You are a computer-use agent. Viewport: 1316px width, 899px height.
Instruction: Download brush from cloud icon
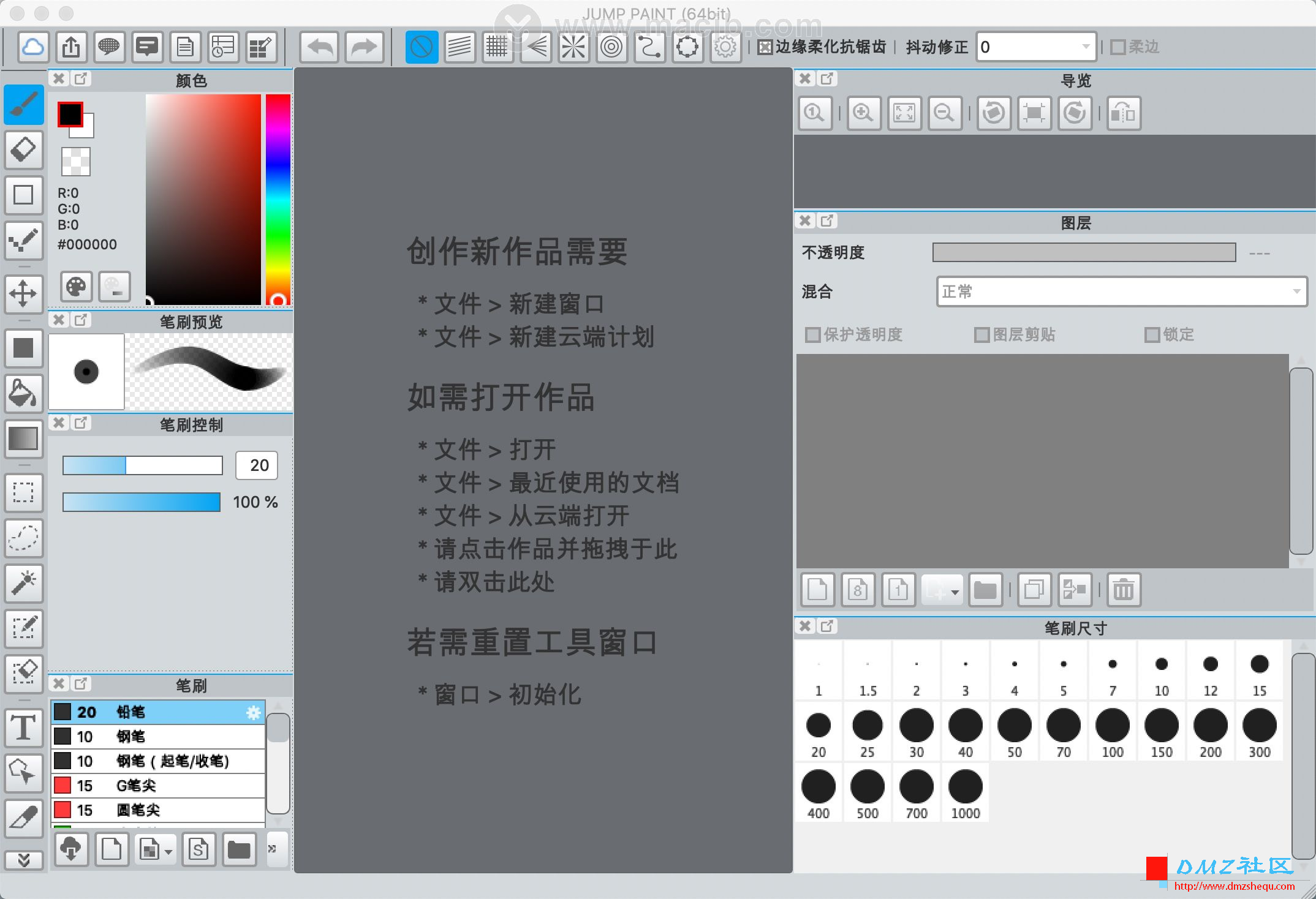(71, 849)
